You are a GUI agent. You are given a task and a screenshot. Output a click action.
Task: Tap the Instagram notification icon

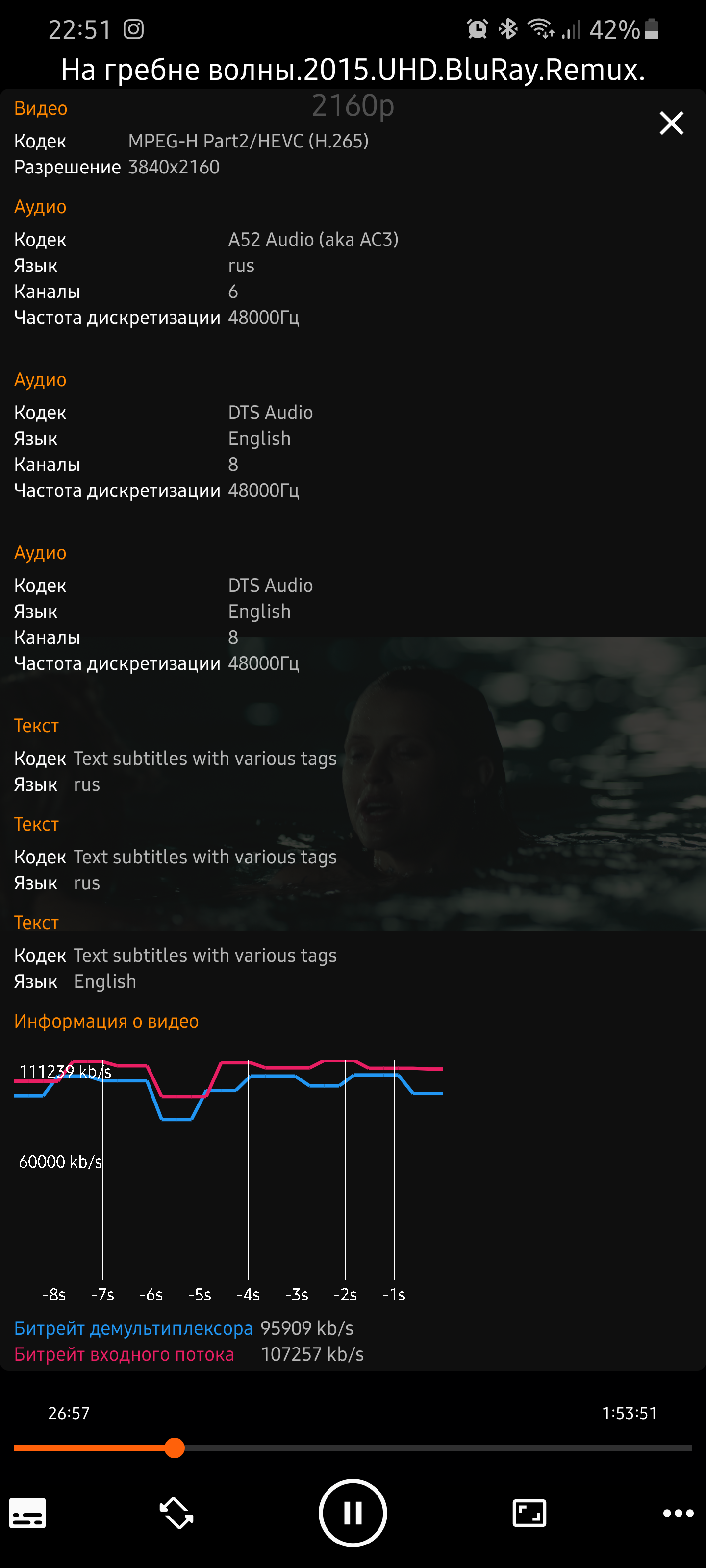click(133, 29)
